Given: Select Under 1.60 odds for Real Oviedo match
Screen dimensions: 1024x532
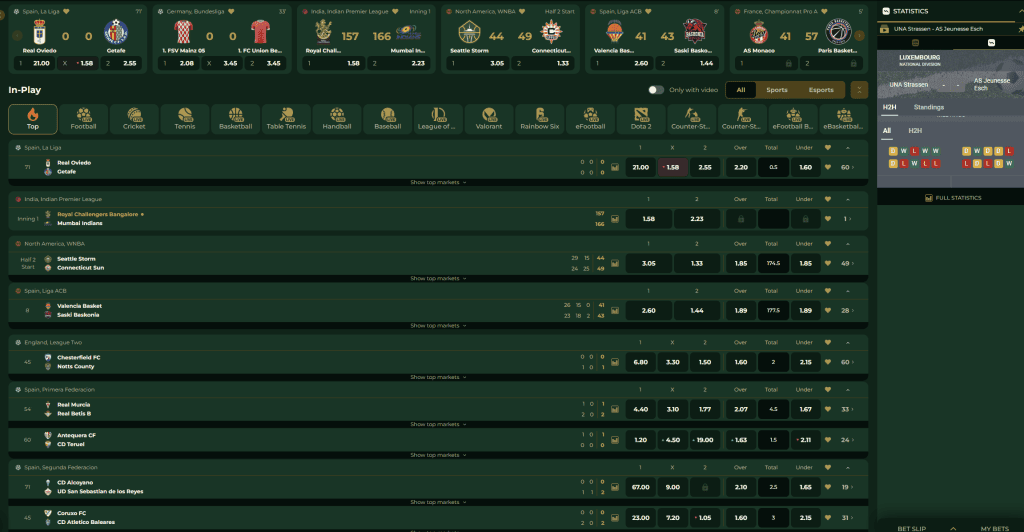Looking at the screenshot, I should [806, 167].
